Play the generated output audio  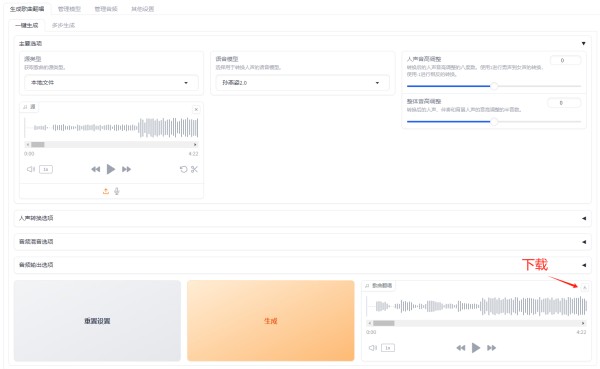[x=476, y=348]
